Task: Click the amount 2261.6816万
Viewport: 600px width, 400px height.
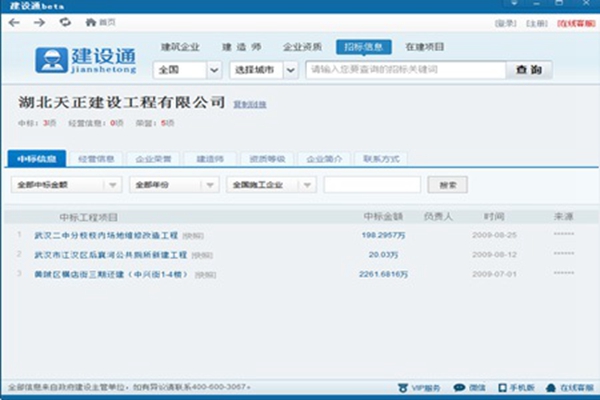Action: pos(383,274)
